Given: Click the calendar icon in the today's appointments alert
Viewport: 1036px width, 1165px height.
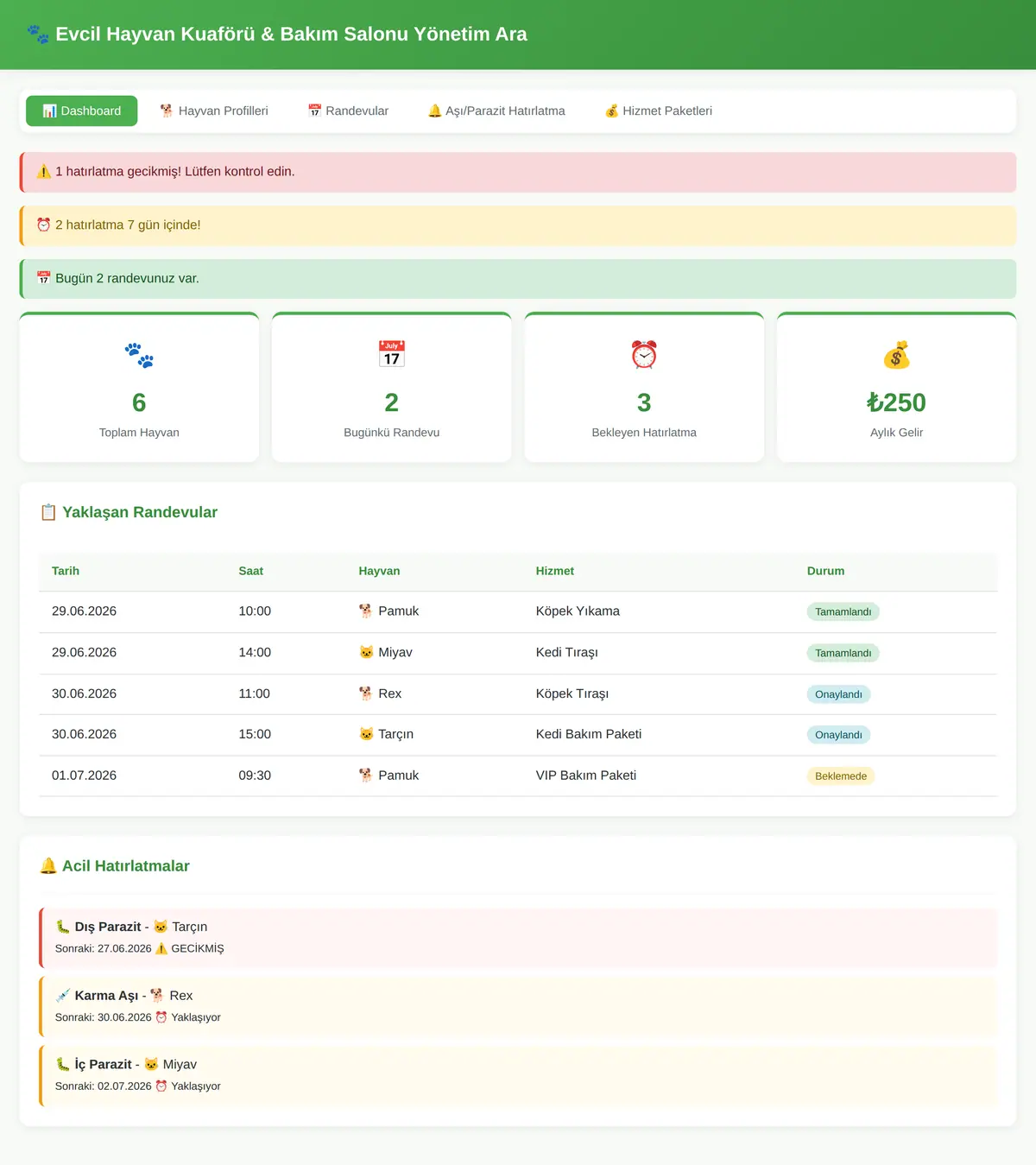Looking at the screenshot, I should click(44, 279).
